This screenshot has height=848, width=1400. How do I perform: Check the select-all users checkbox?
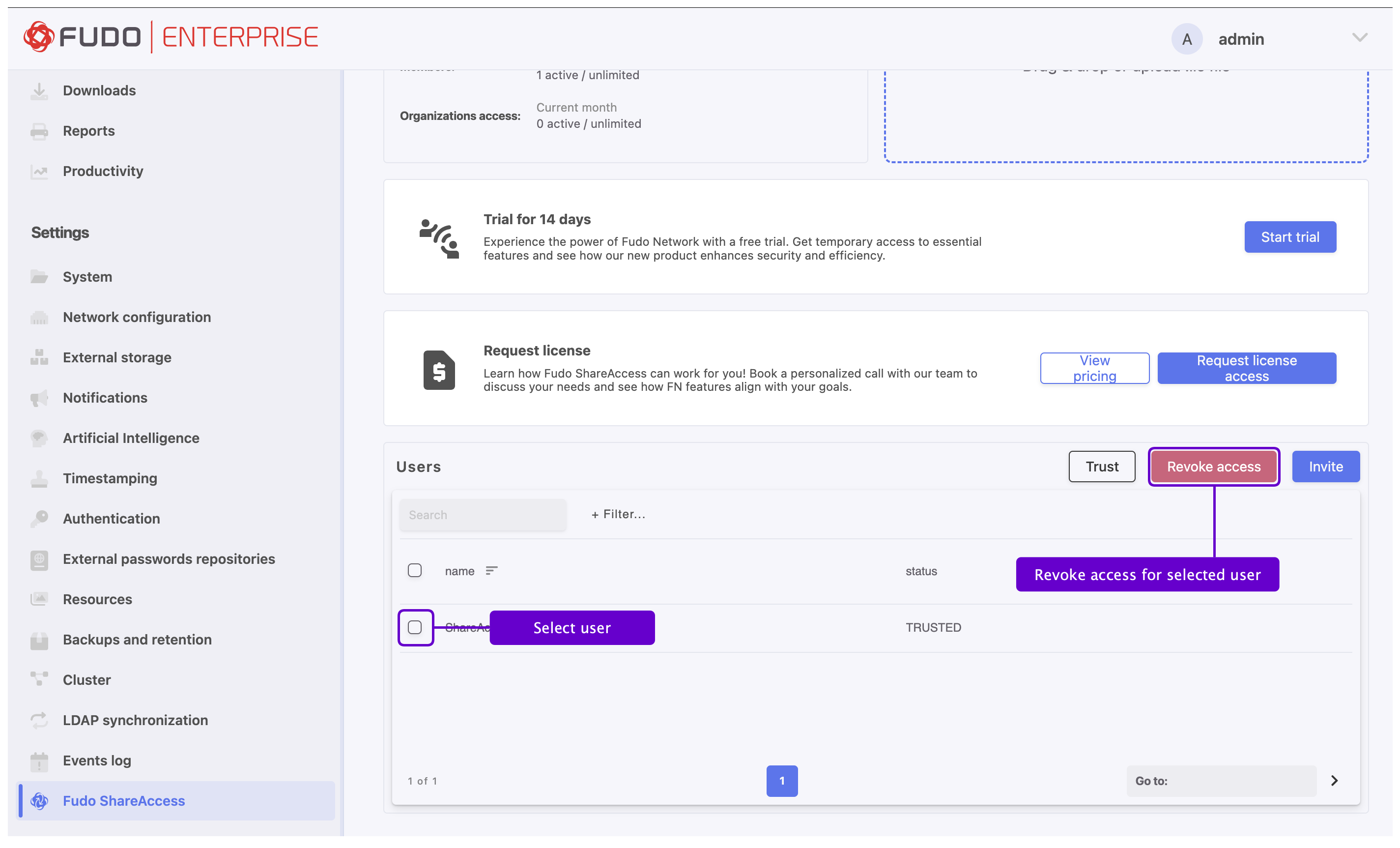[415, 571]
